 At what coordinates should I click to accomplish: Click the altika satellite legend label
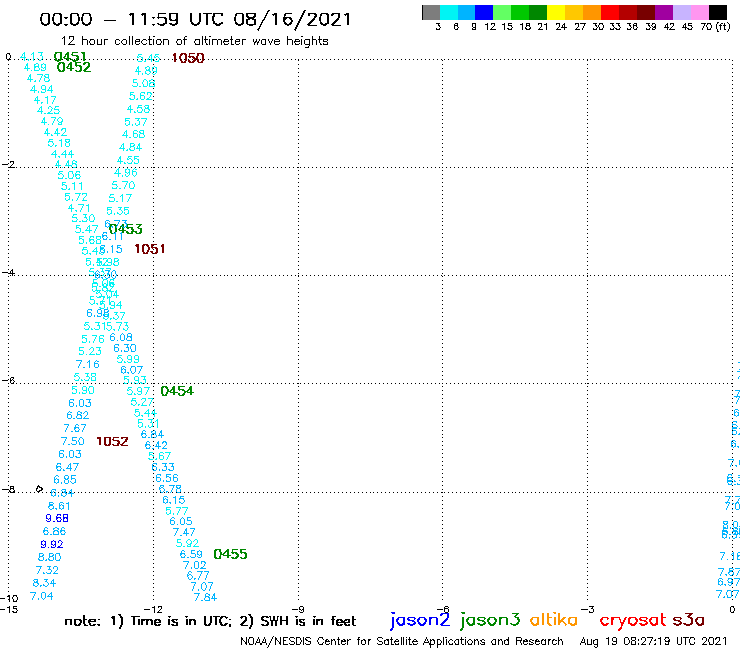(x=554, y=620)
